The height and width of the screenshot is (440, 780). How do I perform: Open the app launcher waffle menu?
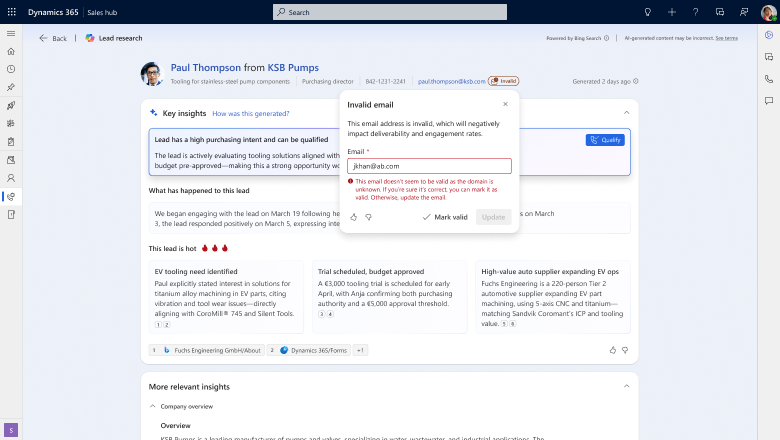click(11, 12)
